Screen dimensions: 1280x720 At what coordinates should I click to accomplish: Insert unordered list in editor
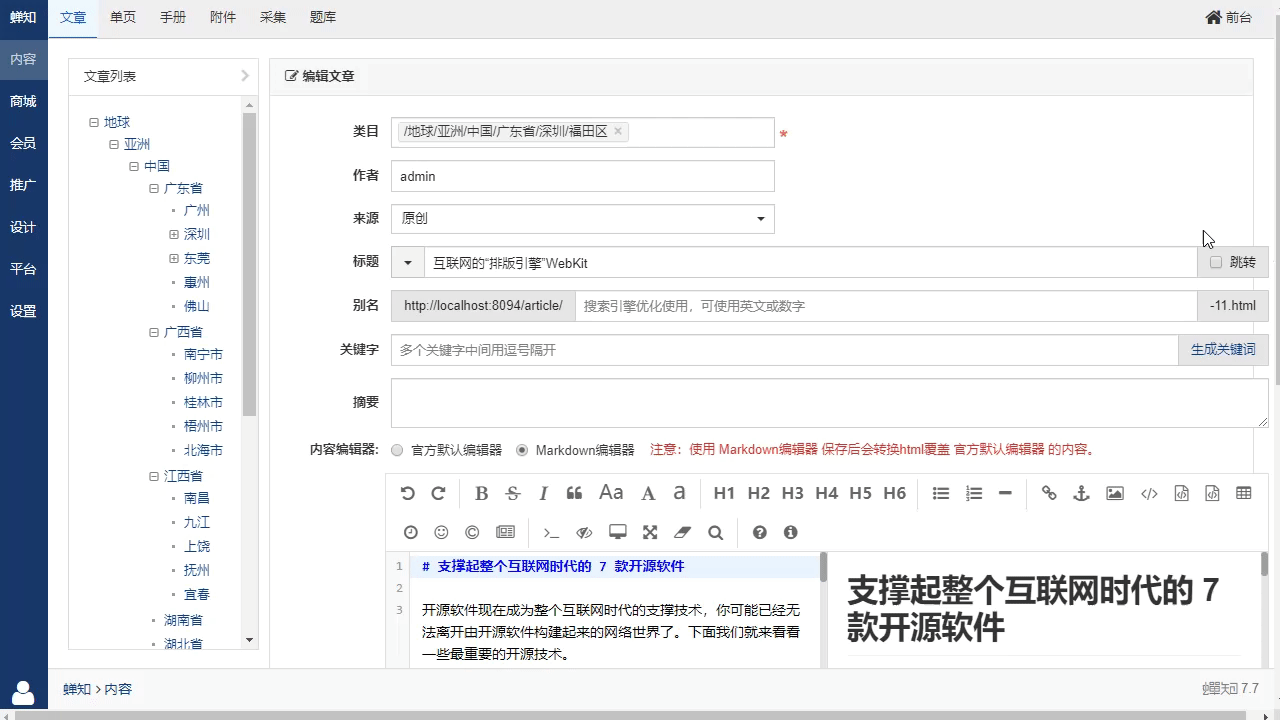(x=941, y=493)
